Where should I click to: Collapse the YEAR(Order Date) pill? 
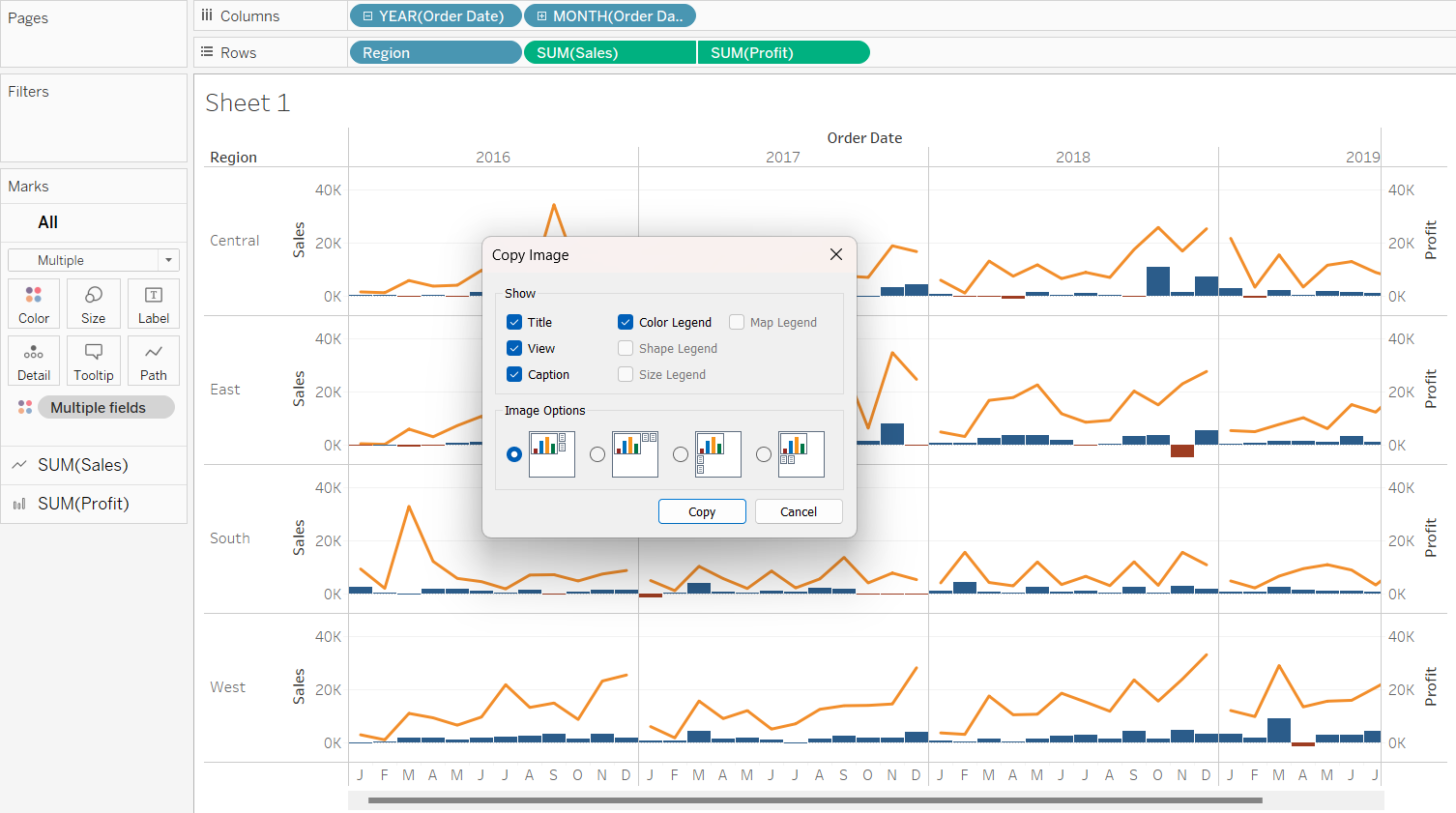point(367,16)
